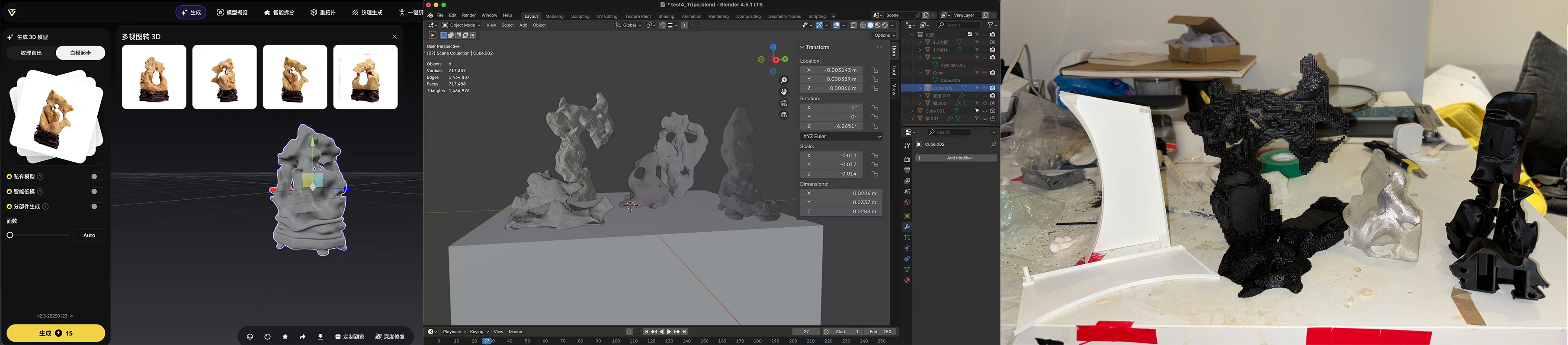Click the blue Z axis on navigation gizmo
The image size is (1568, 345).
tap(773, 47)
